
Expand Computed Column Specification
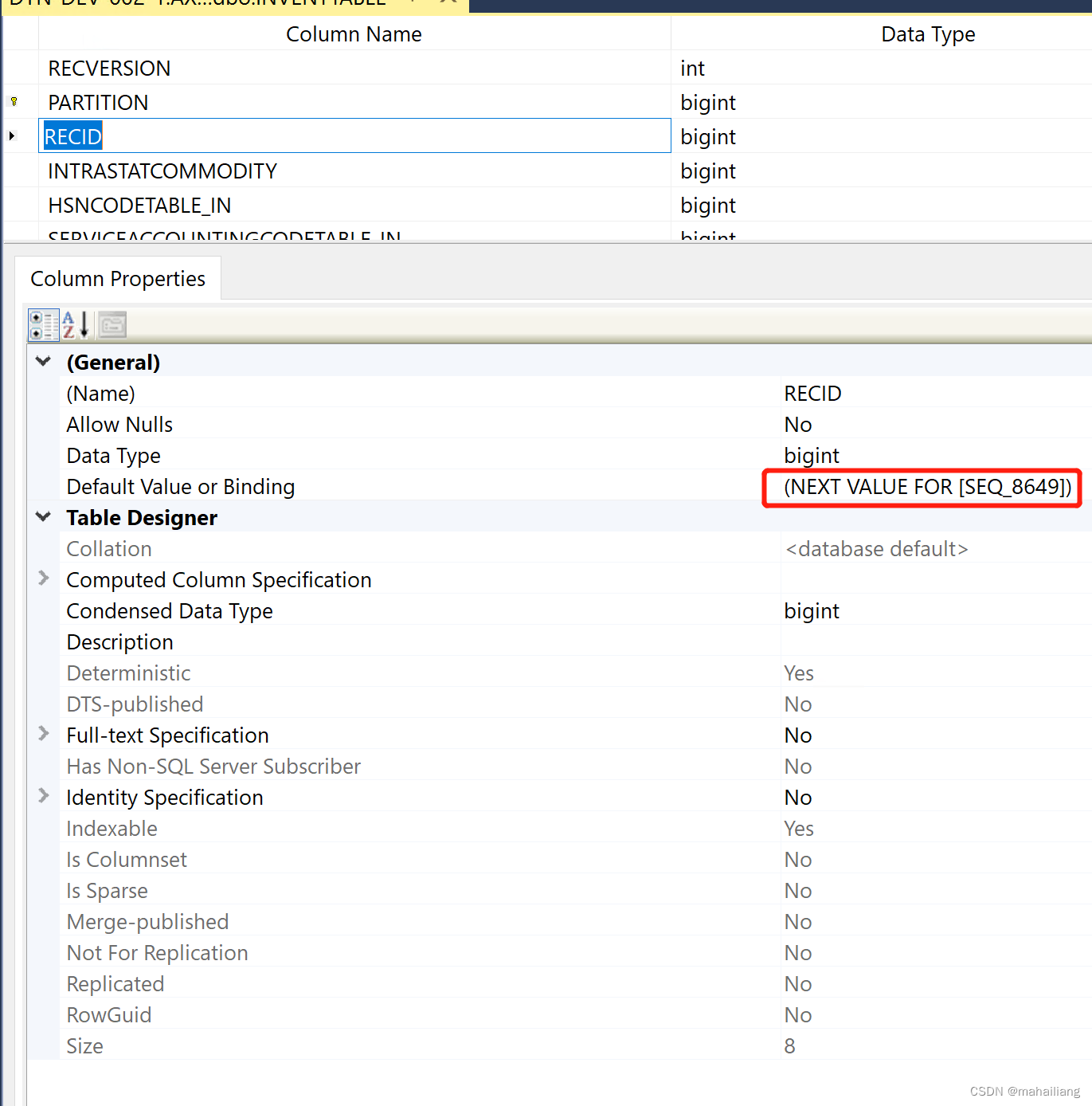pyautogui.click(x=44, y=578)
